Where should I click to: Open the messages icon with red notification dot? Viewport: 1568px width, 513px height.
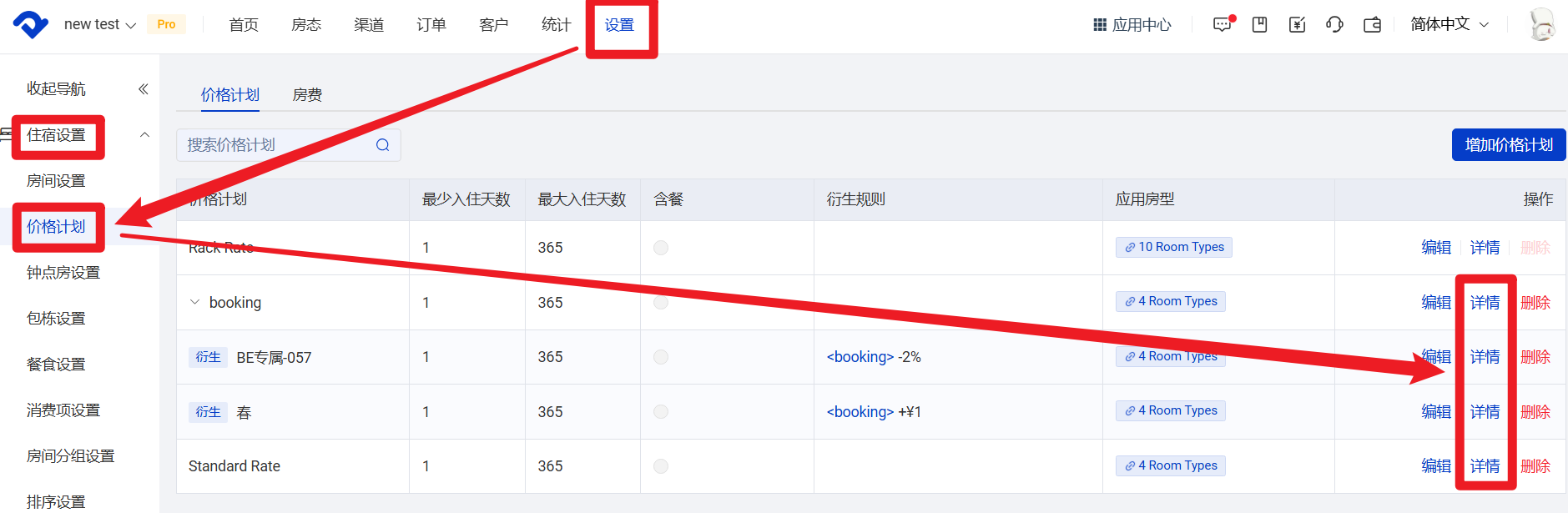pyautogui.click(x=1222, y=25)
